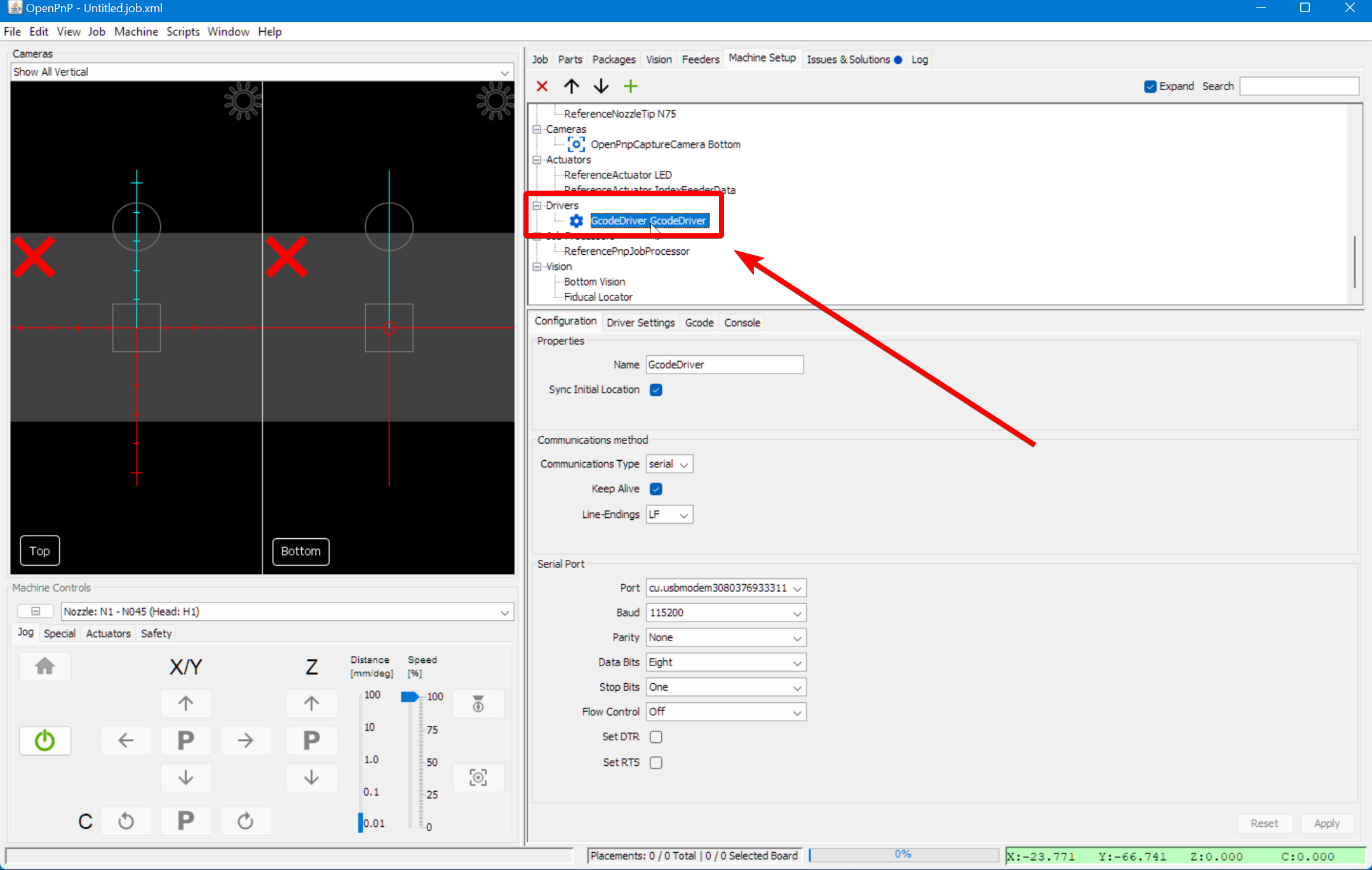This screenshot has width=1372, height=870.
Task: Collapse the Vision tree node
Action: pyautogui.click(x=537, y=266)
